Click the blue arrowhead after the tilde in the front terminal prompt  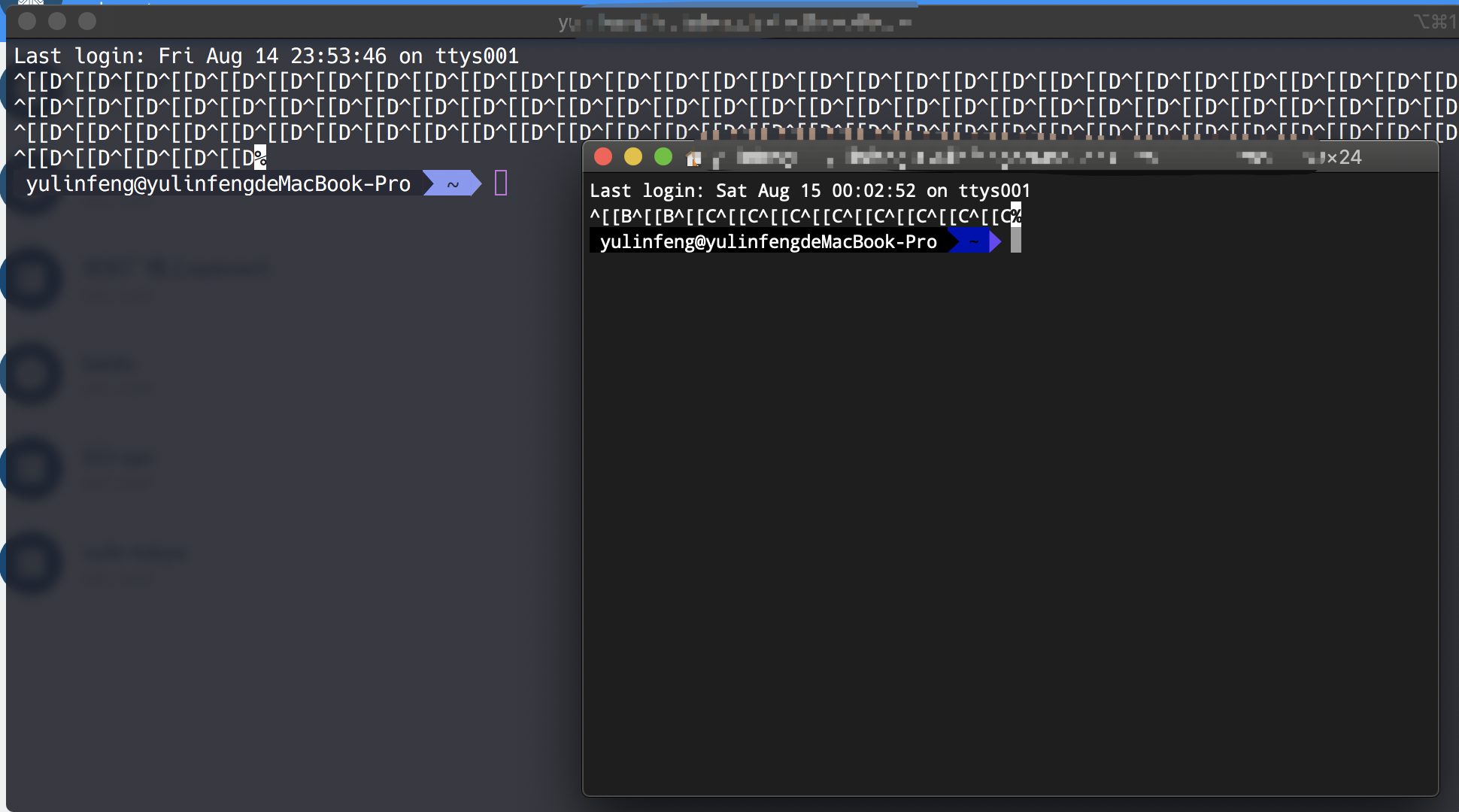pos(994,241)
